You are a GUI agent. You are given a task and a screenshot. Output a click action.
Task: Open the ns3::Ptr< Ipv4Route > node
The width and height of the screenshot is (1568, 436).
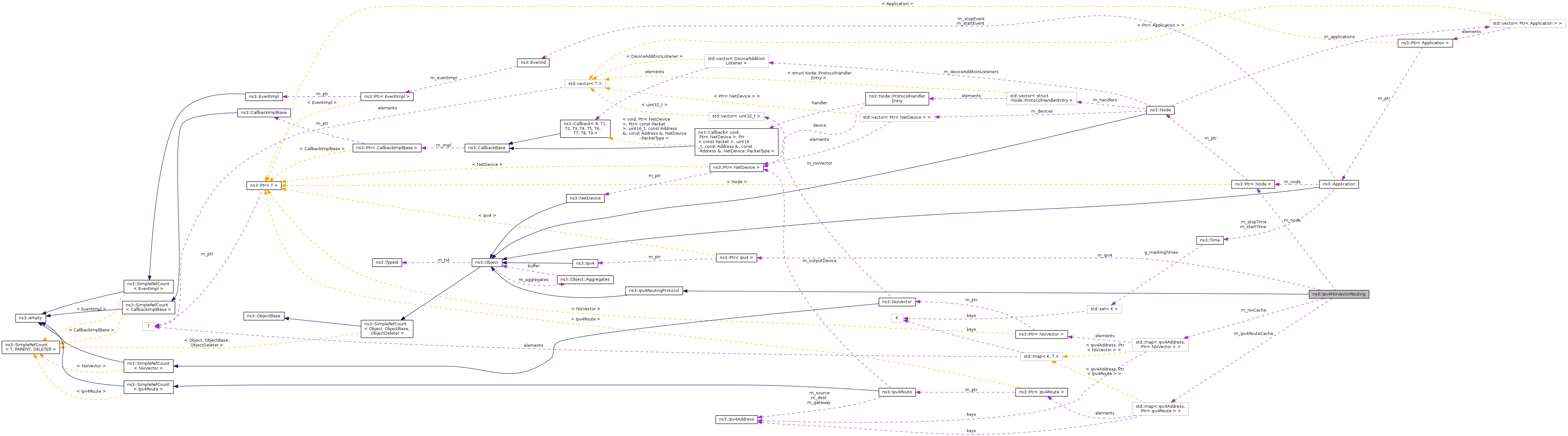(x=1041, y=392)
